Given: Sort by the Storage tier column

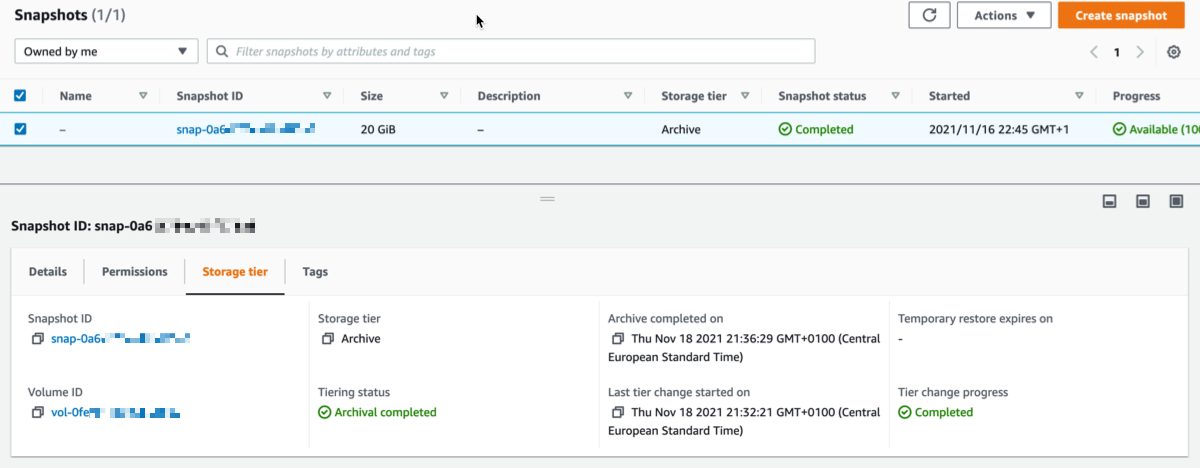Looking at the screenshot, I should click(746, 96).
